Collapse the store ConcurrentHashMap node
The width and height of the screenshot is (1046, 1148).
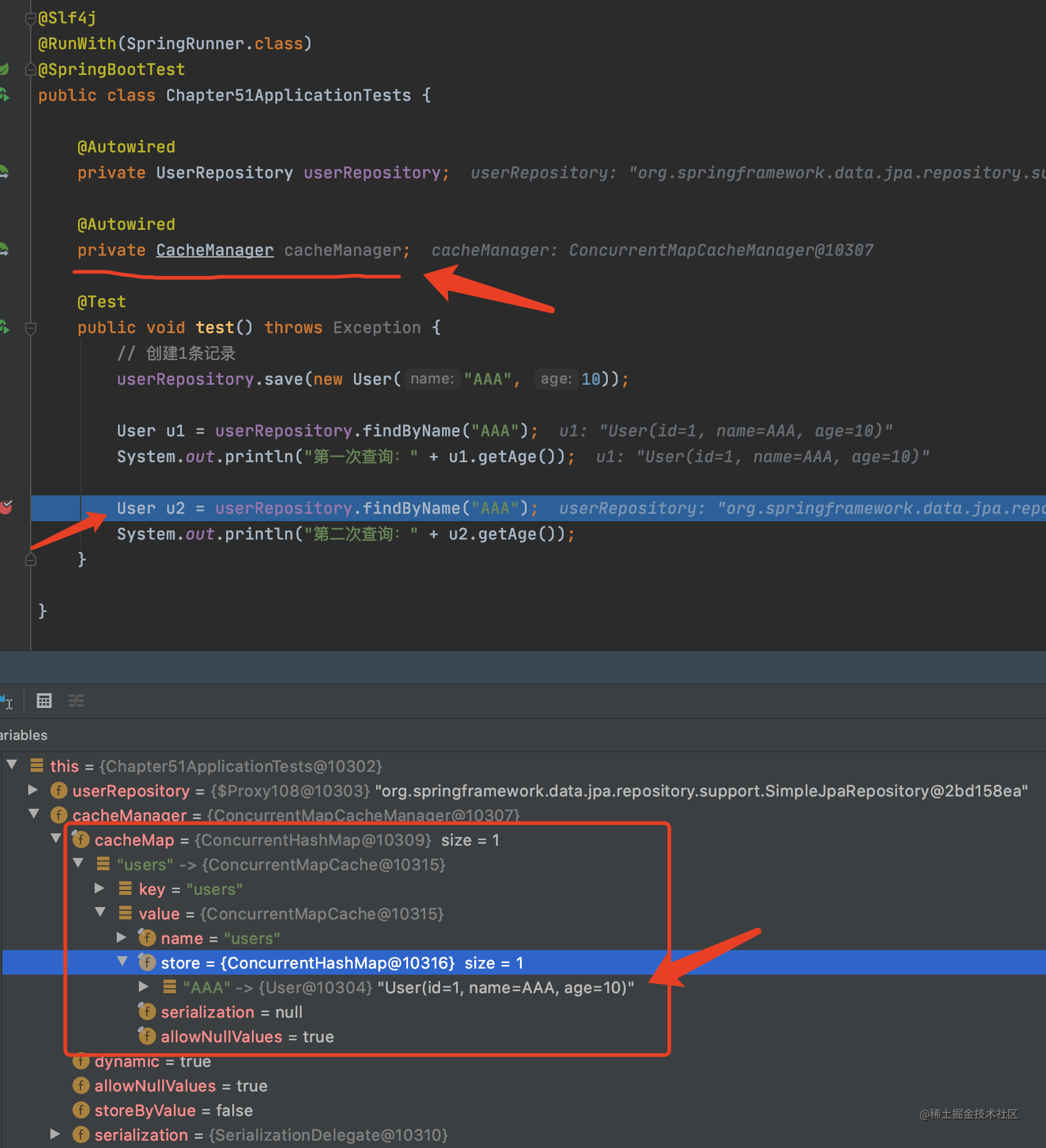[x=123, y=962]
